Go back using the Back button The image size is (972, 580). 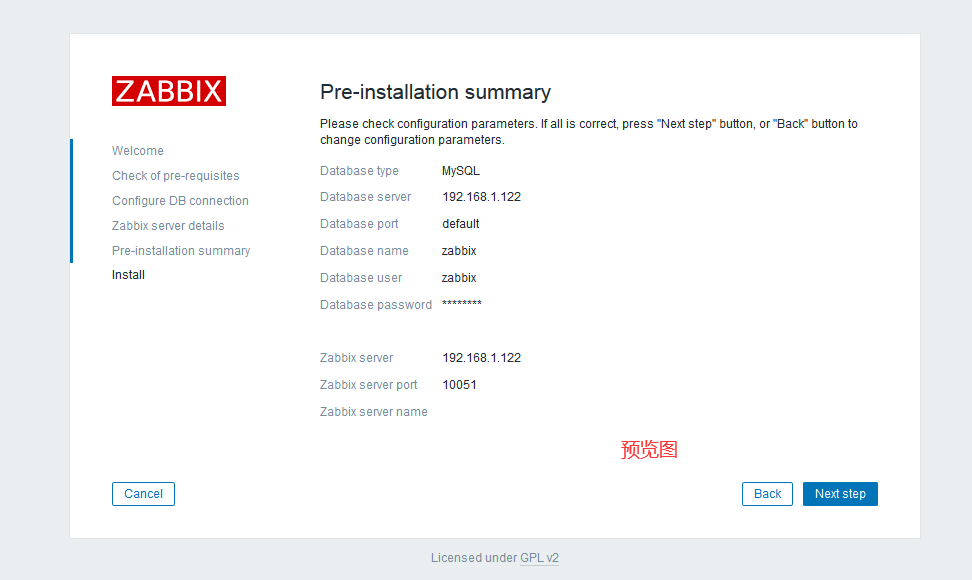point(767,494)
